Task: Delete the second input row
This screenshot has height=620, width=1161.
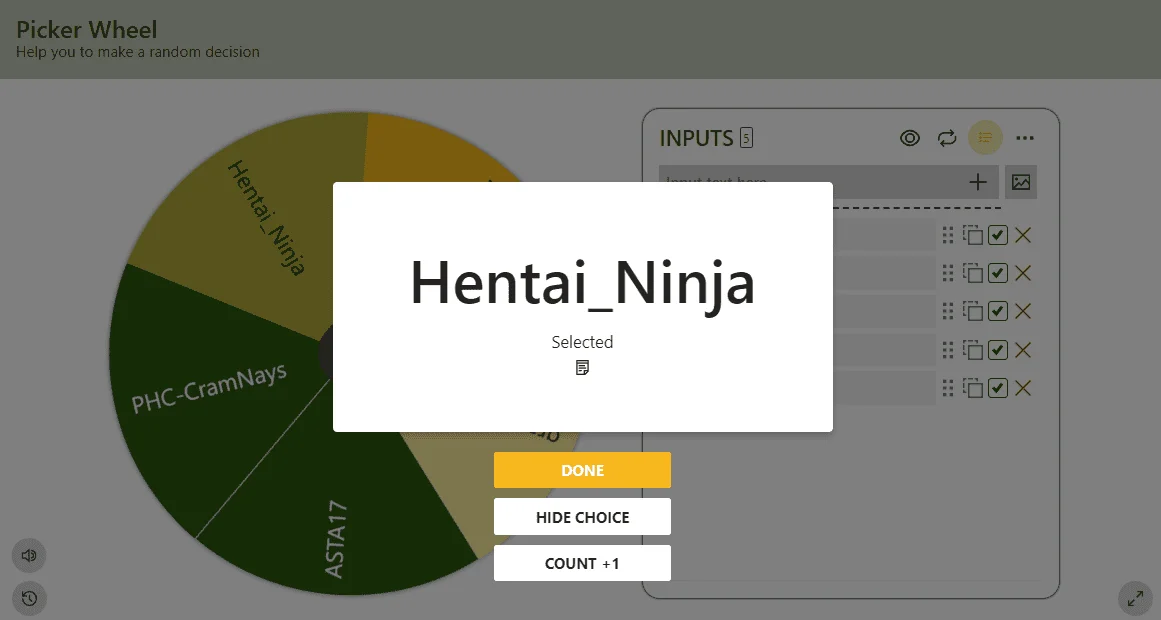Action: 1023,273
